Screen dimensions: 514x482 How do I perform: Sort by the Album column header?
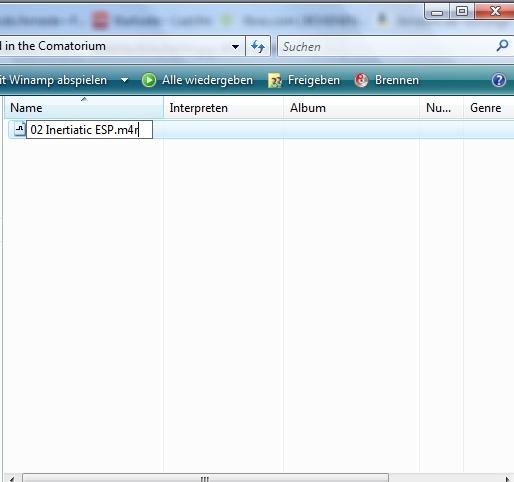(x=352, y=108)
